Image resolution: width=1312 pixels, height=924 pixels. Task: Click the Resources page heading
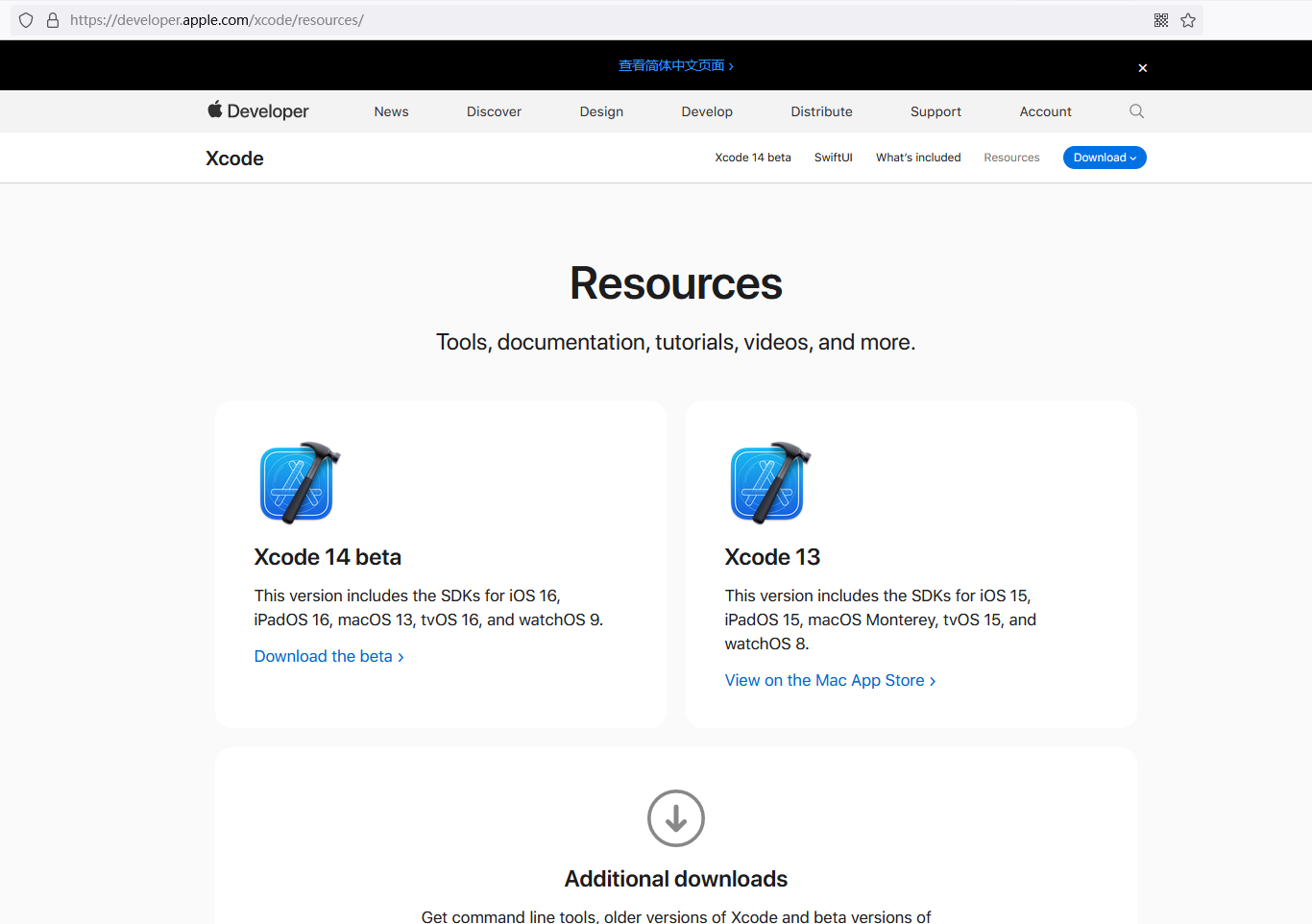click(676, 283)
